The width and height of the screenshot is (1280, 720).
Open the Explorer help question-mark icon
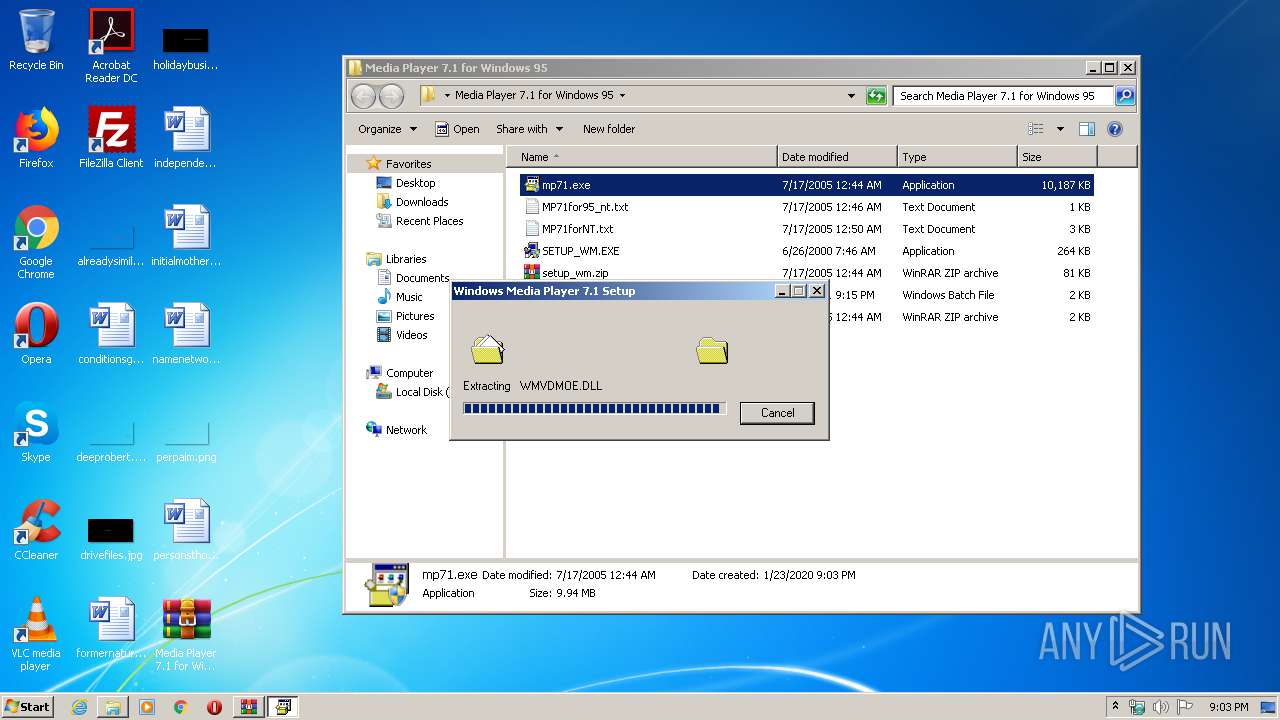coord(1115,129)
